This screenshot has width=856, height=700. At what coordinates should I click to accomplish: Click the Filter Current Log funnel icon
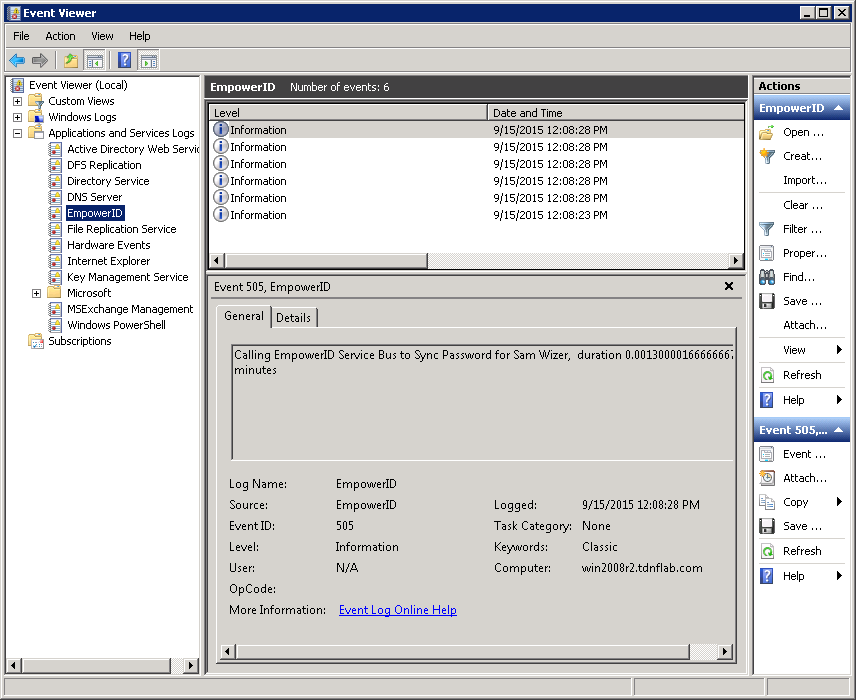tap(767, 229)
